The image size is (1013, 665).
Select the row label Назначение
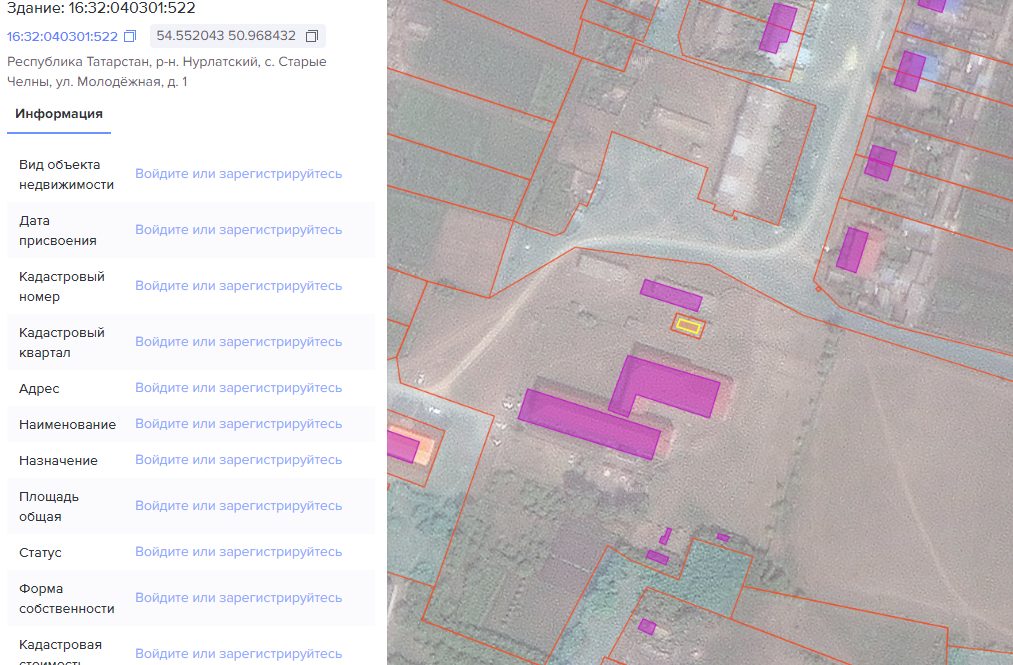click(58, 461)
